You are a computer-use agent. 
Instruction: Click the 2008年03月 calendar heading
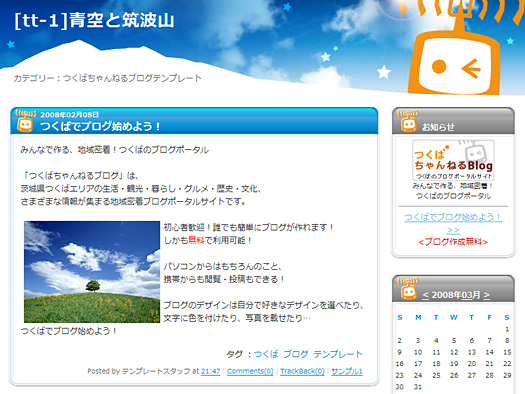pyautogui.click(x=456, y=295)
